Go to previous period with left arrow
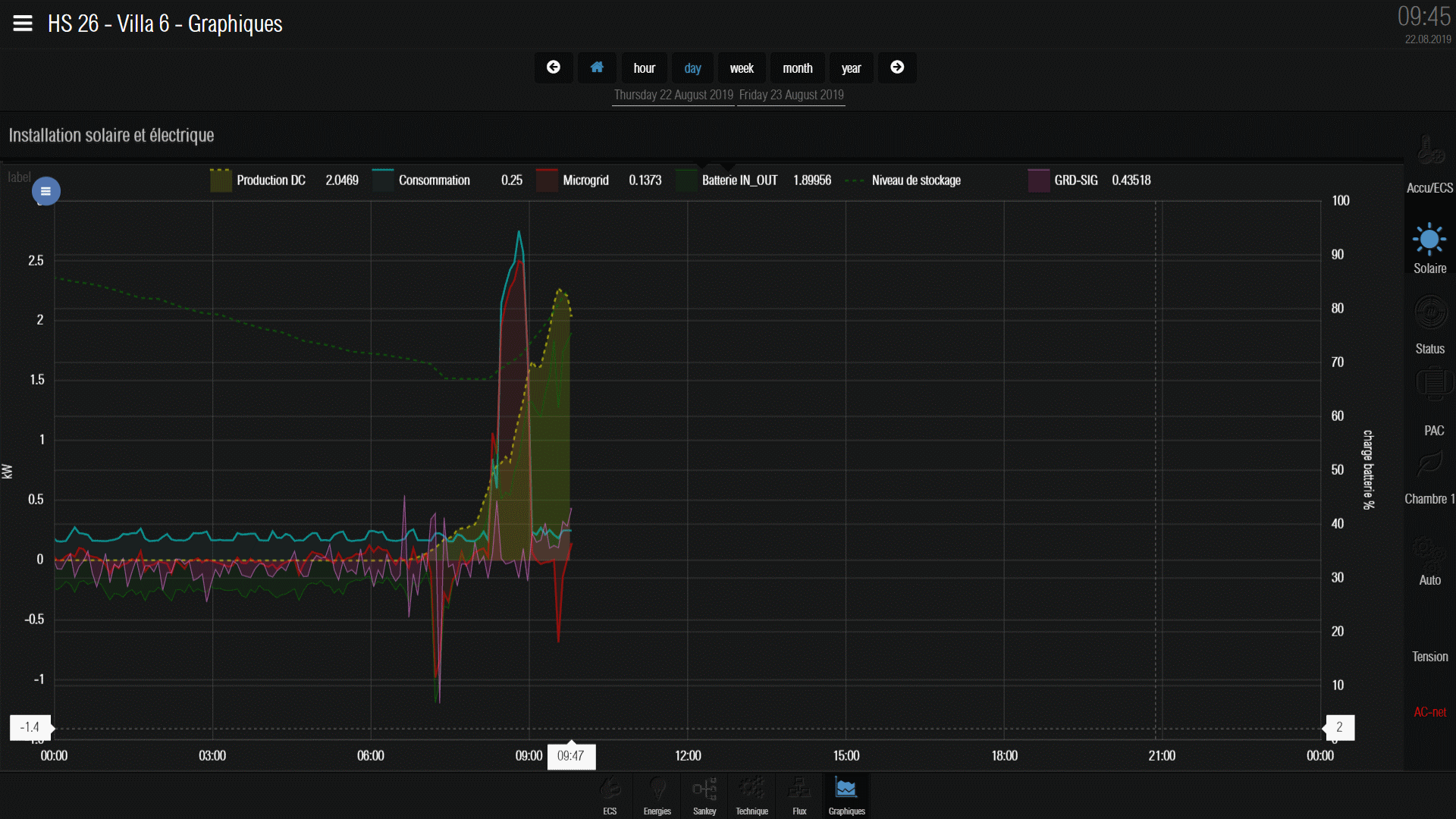 [554, 67]
